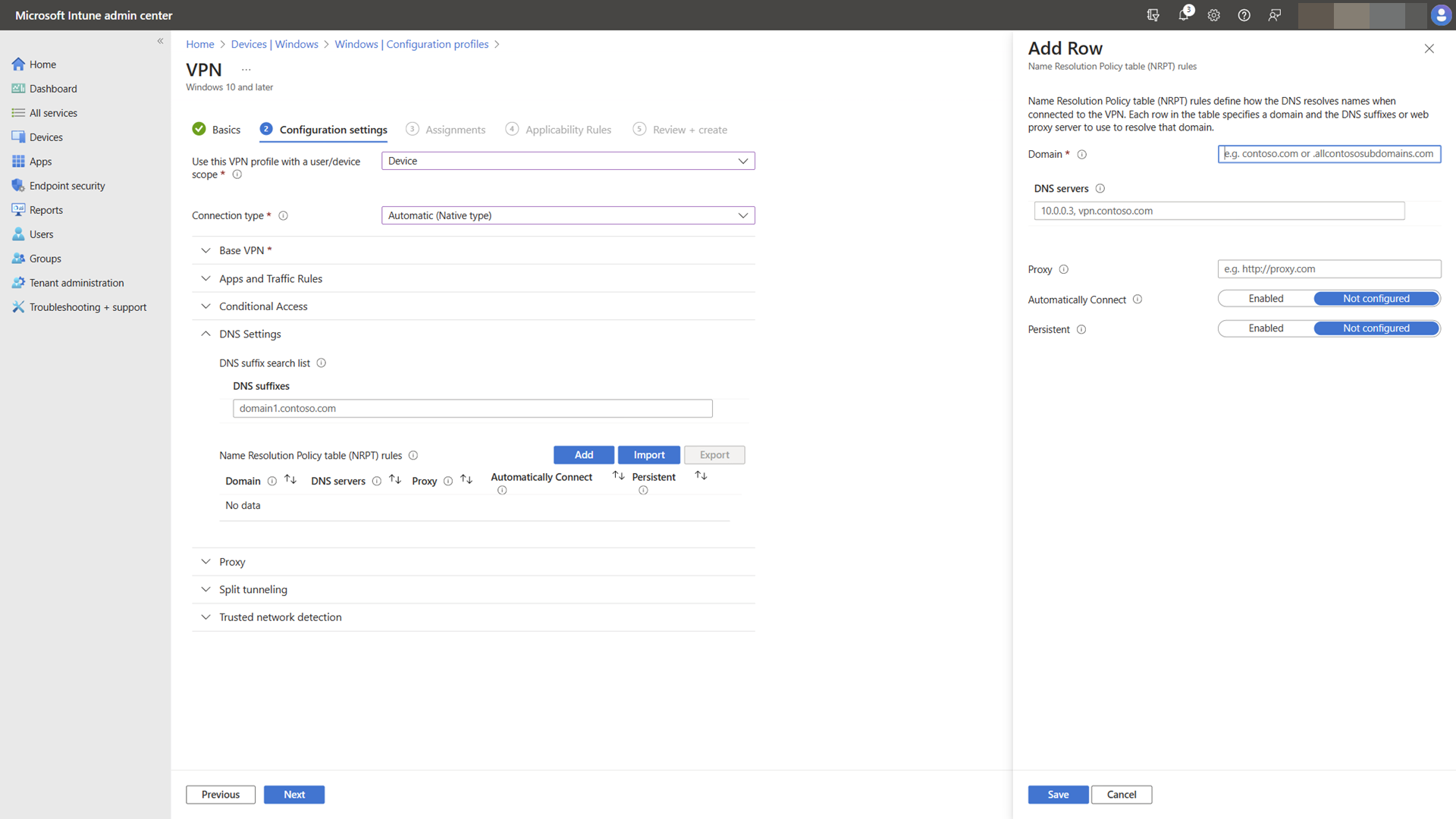Click the Previous button
This screenshot has width=1456, height=819.
pyautogui.click(x=221, y=795)
